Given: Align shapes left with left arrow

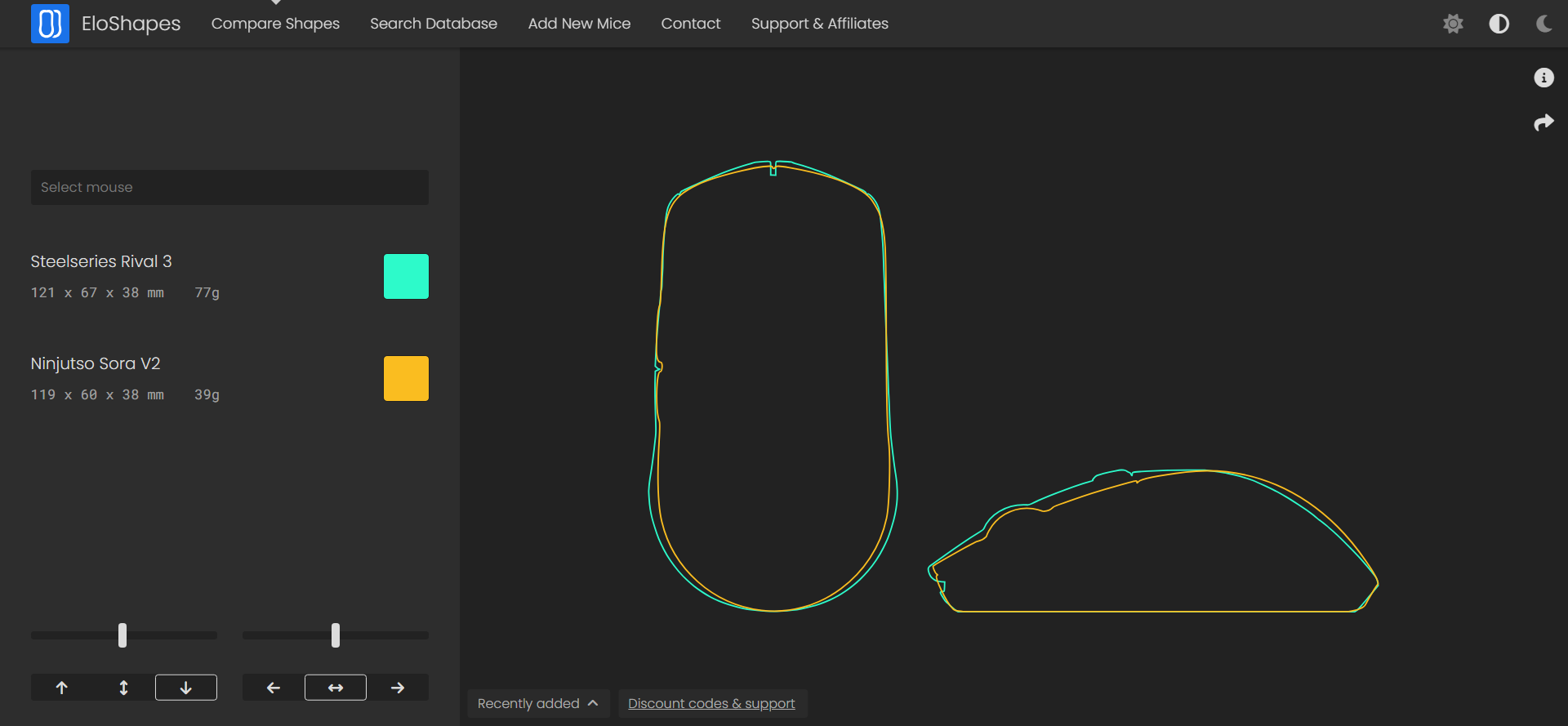Looking at the screenshot, I should tap(274, 688).
